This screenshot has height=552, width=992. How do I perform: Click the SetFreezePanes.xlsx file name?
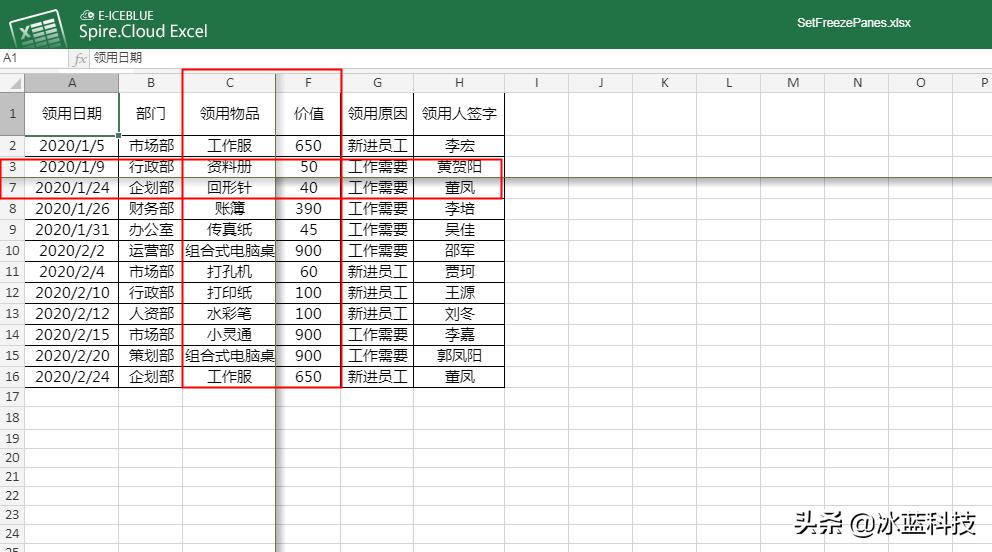[x=853, y=23]
